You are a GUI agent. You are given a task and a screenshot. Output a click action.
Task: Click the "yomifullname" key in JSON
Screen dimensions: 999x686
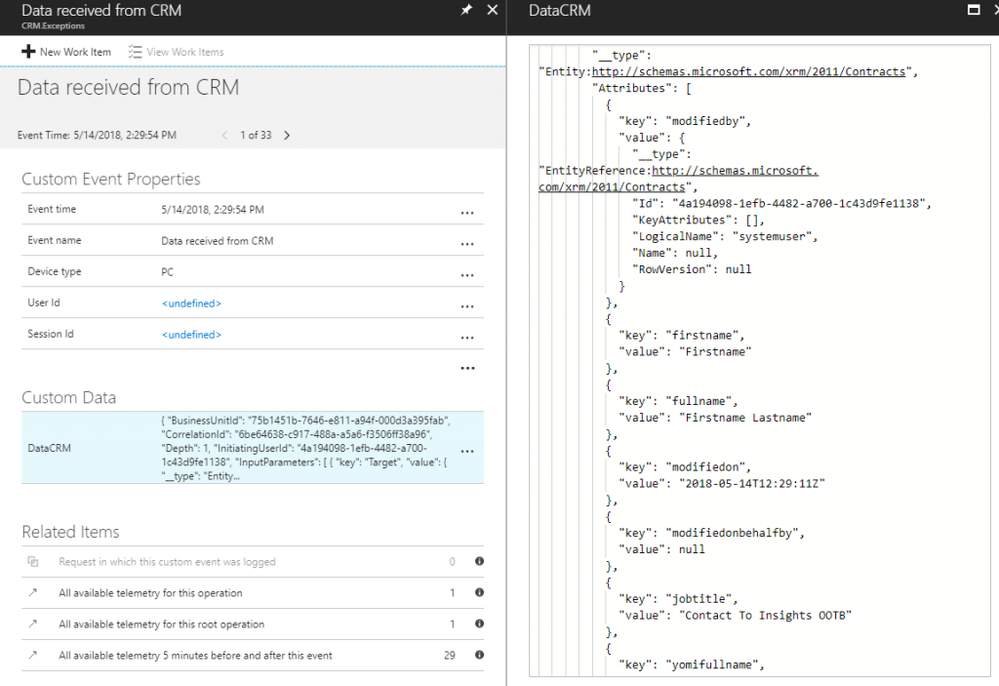[711, 665]
